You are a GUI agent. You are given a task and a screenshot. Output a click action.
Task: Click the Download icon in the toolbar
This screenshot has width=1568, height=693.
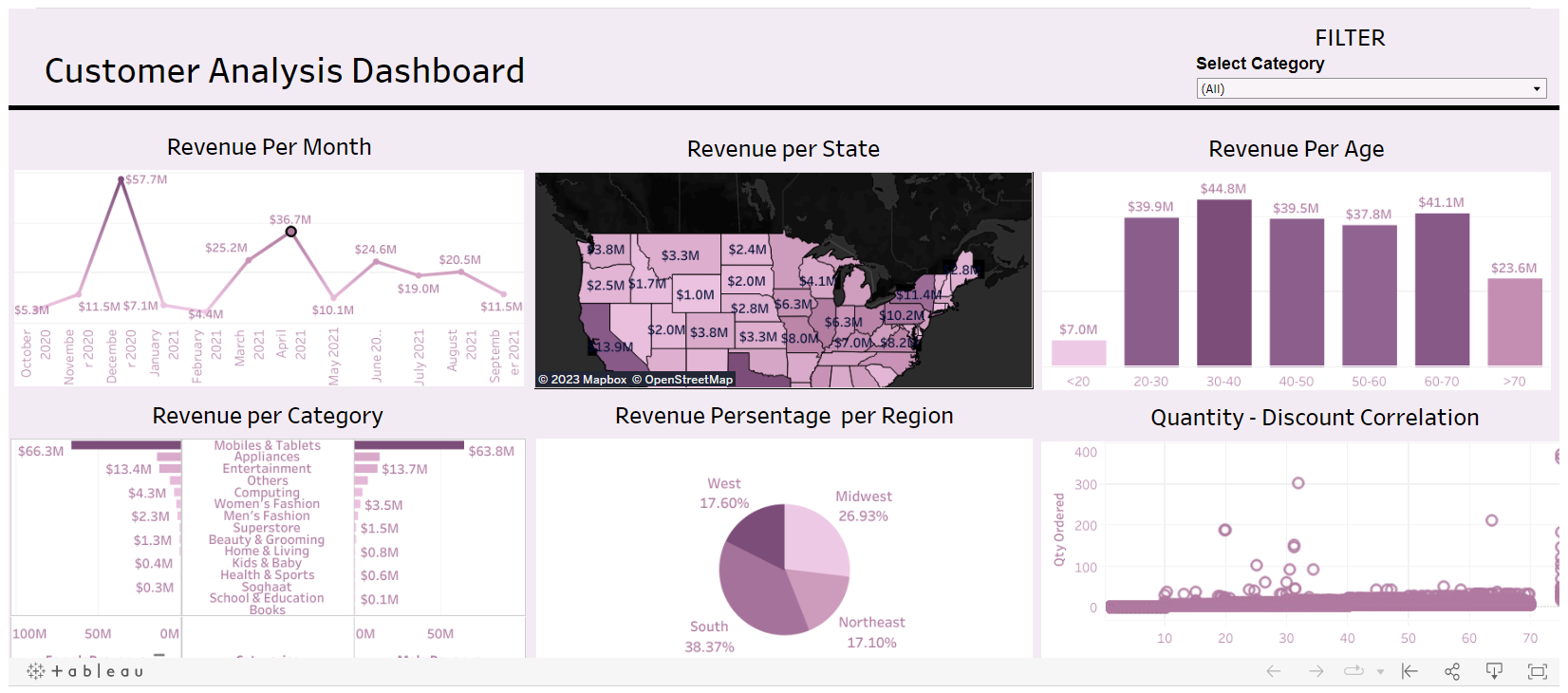(1494, 671)
